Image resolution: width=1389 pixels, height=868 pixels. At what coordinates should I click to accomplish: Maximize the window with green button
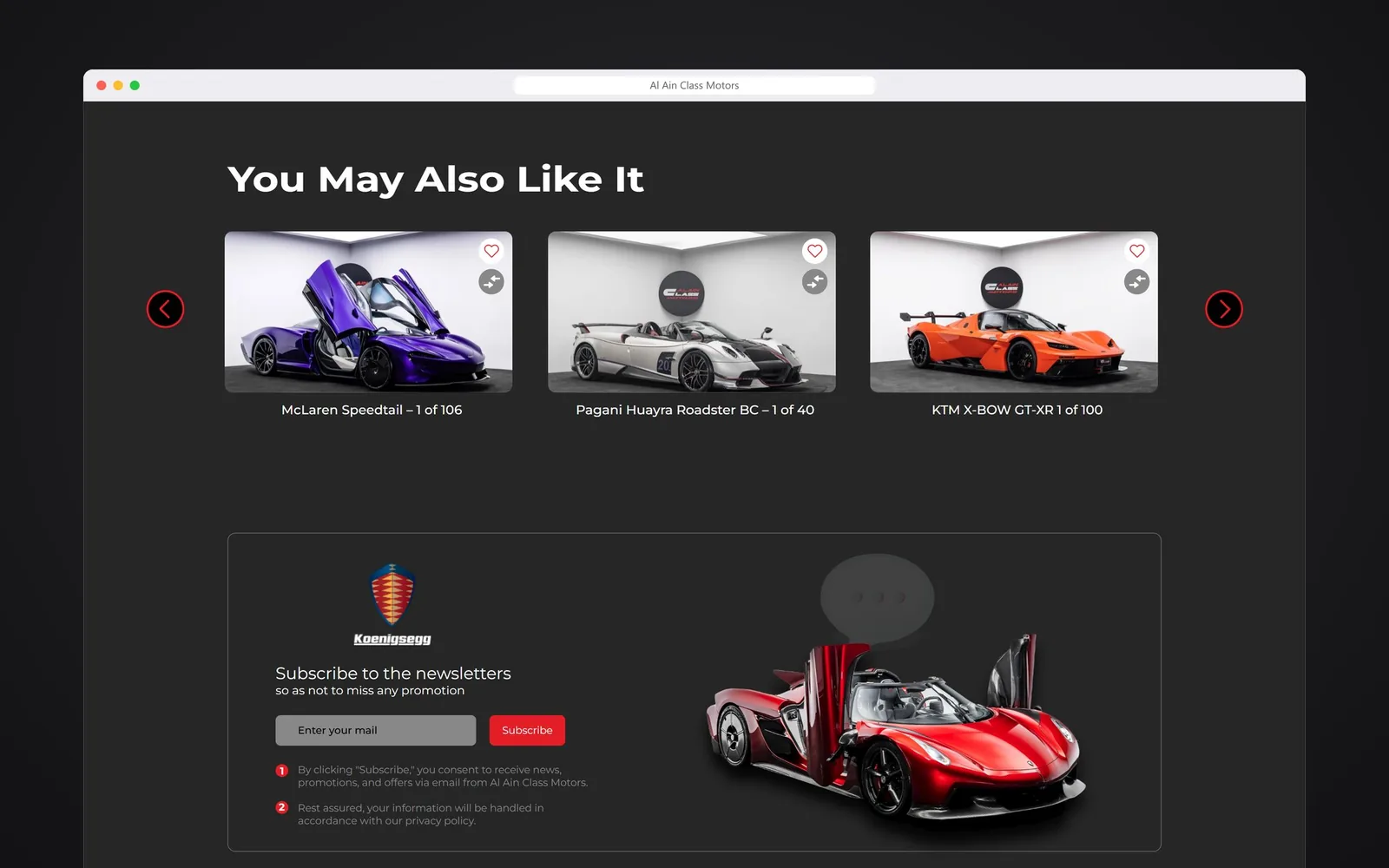tap(135, 85)
